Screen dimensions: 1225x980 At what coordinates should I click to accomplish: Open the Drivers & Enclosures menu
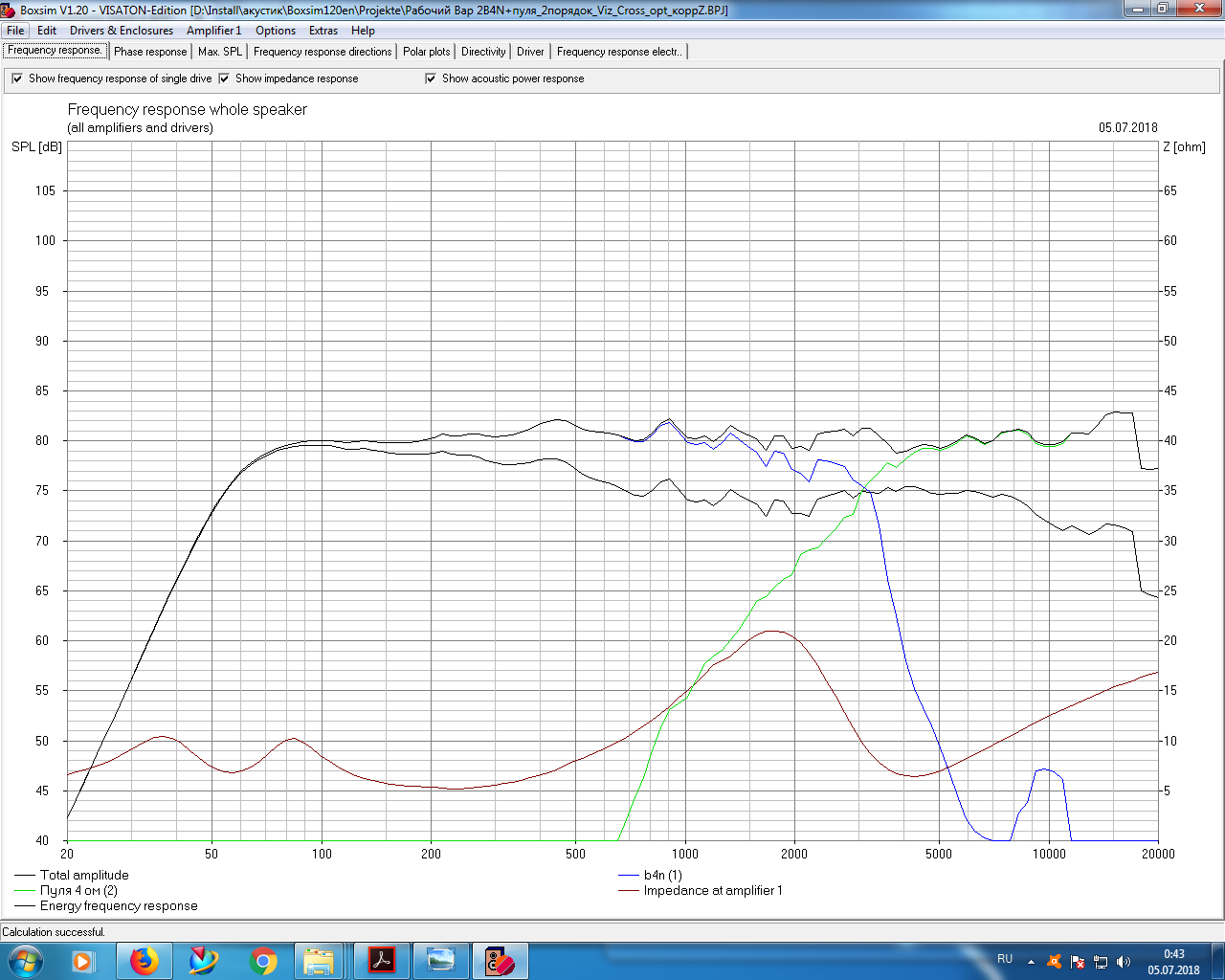(x=121, y=31)
